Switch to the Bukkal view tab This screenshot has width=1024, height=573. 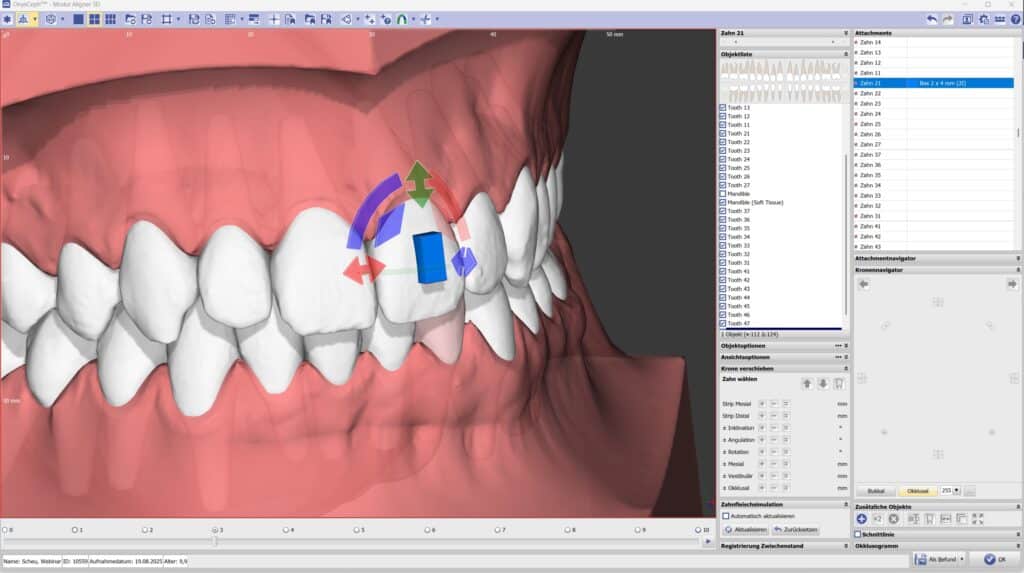tap(875, 491)
